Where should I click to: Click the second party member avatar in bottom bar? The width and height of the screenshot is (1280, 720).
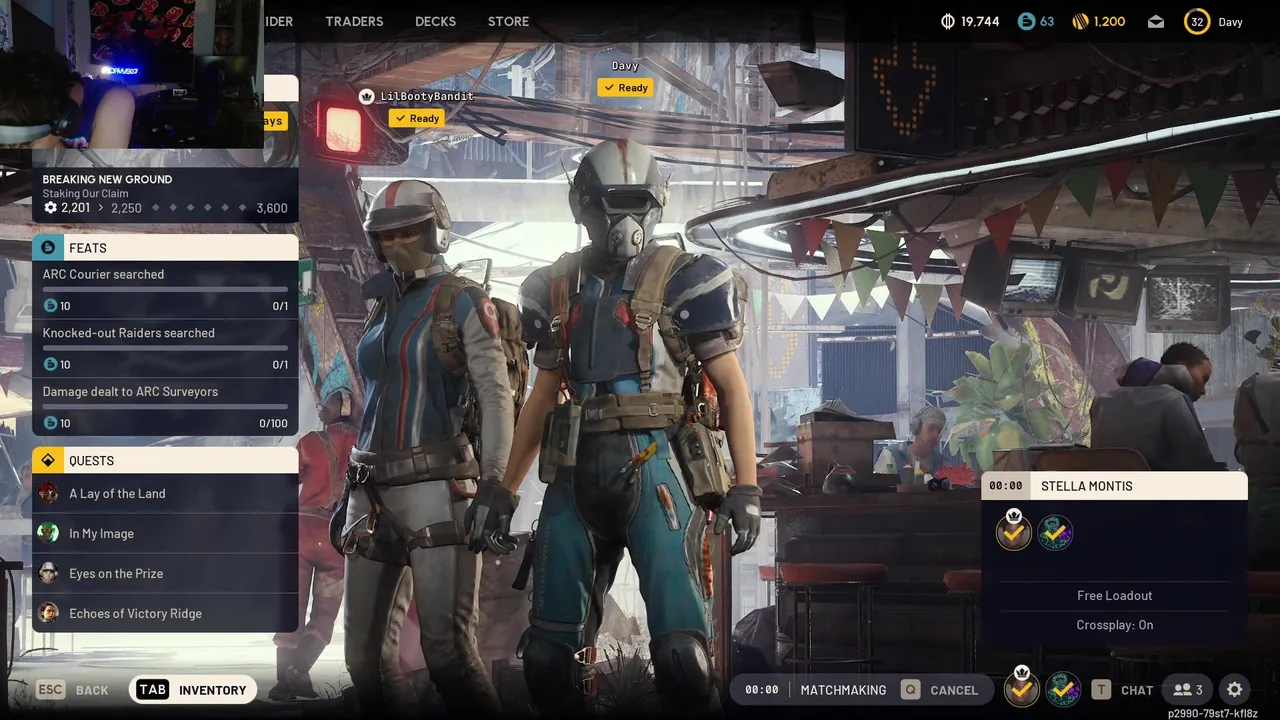(x=1063, y=689)
